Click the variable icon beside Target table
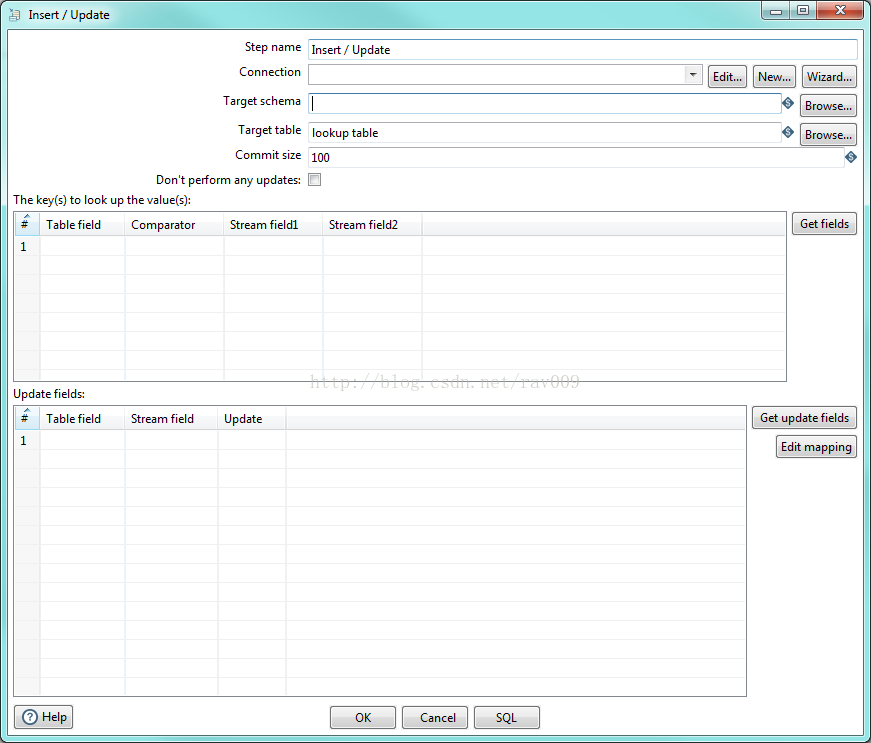The width and height of the screenshot is (871, 743). (x=788, y=132)
